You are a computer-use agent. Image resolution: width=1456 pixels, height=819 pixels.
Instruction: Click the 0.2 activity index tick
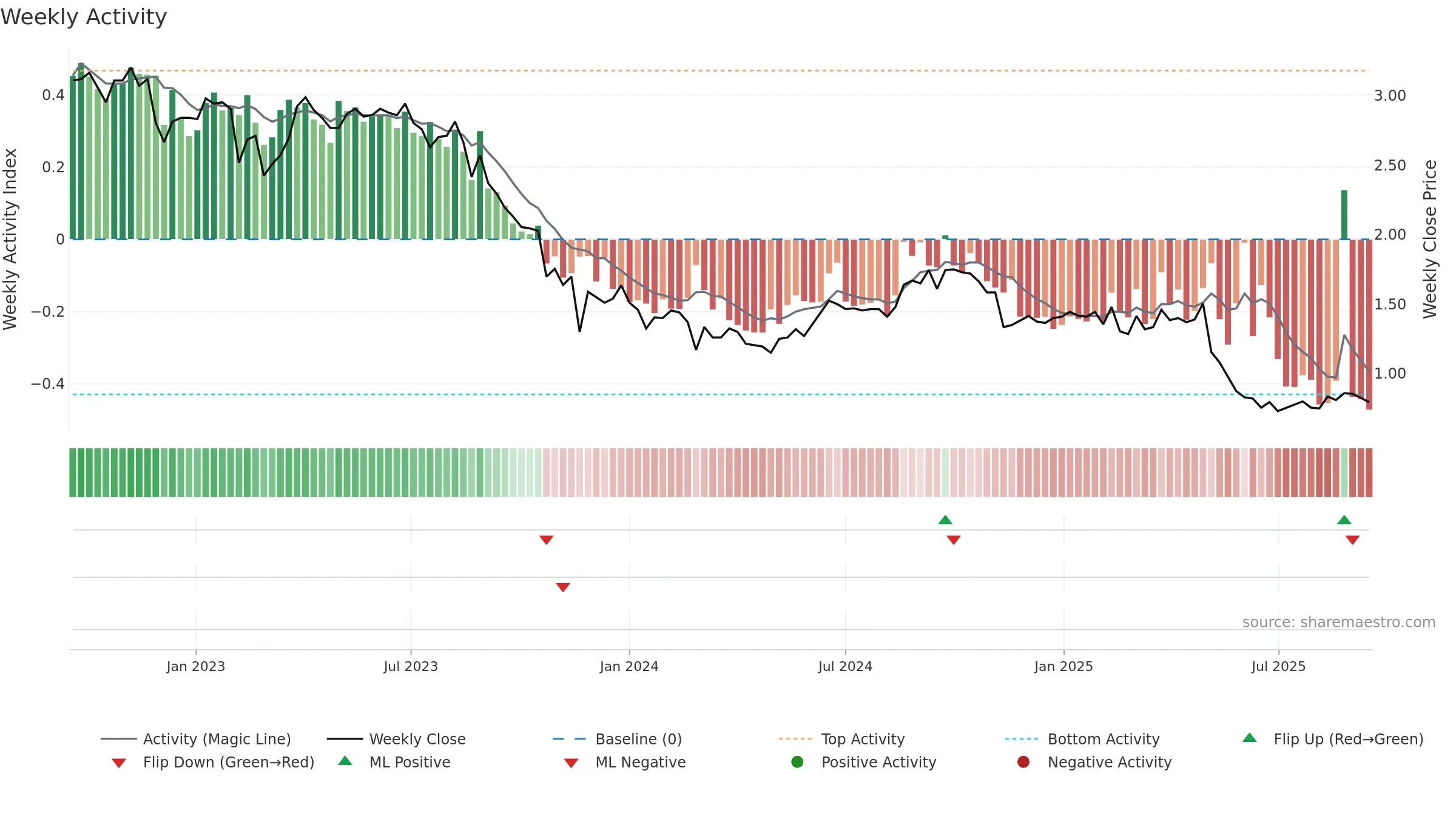[53, 167]
